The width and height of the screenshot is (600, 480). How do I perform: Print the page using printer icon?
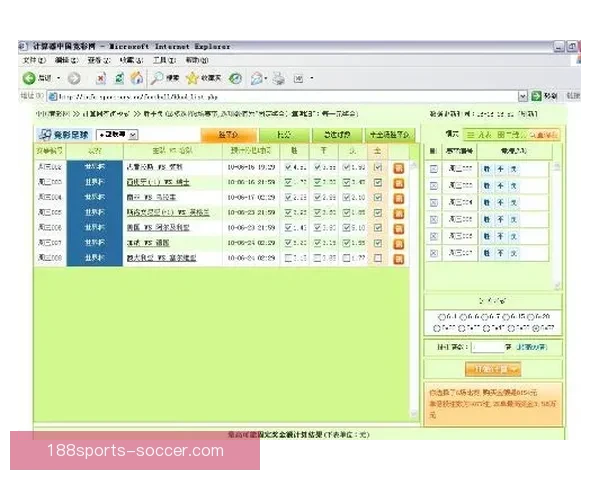(279, 78)
